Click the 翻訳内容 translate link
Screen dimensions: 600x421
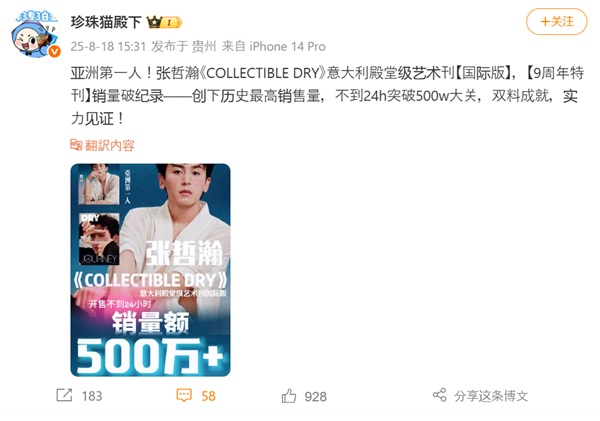109,145
